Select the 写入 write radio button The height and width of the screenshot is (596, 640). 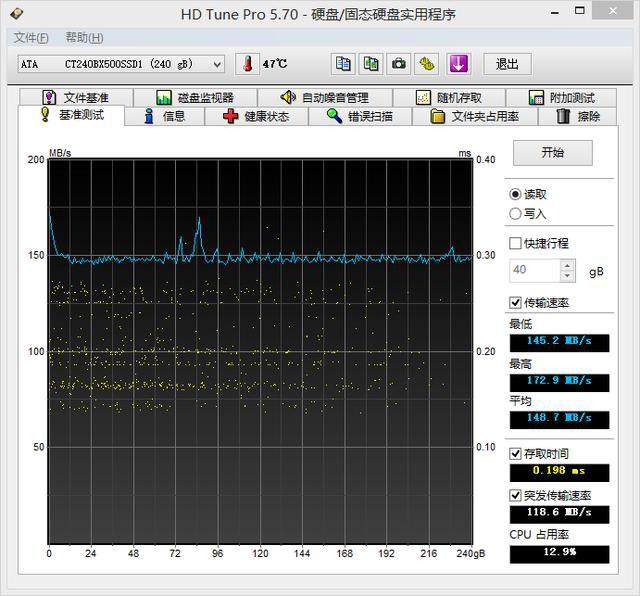tap(516, 213)
